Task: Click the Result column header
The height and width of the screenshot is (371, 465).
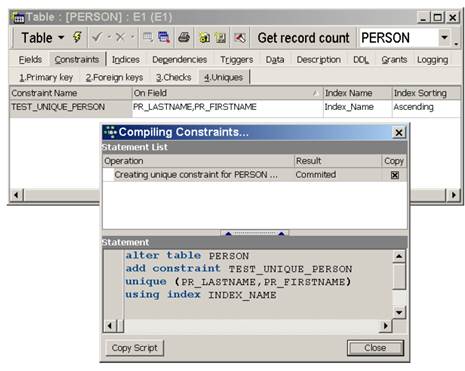Action: click(337, 161)
